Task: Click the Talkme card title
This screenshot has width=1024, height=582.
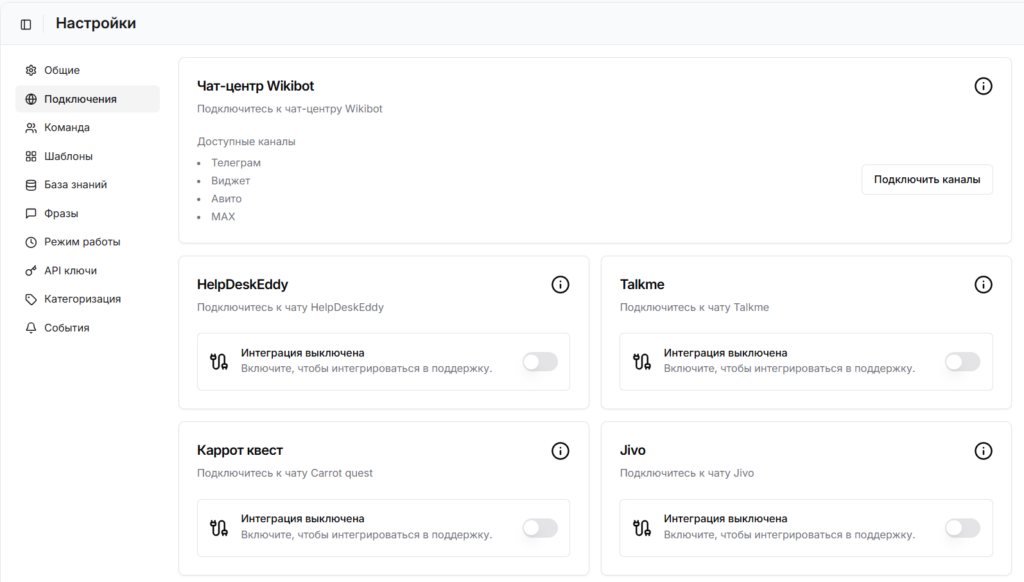Action: click(642, 285)
